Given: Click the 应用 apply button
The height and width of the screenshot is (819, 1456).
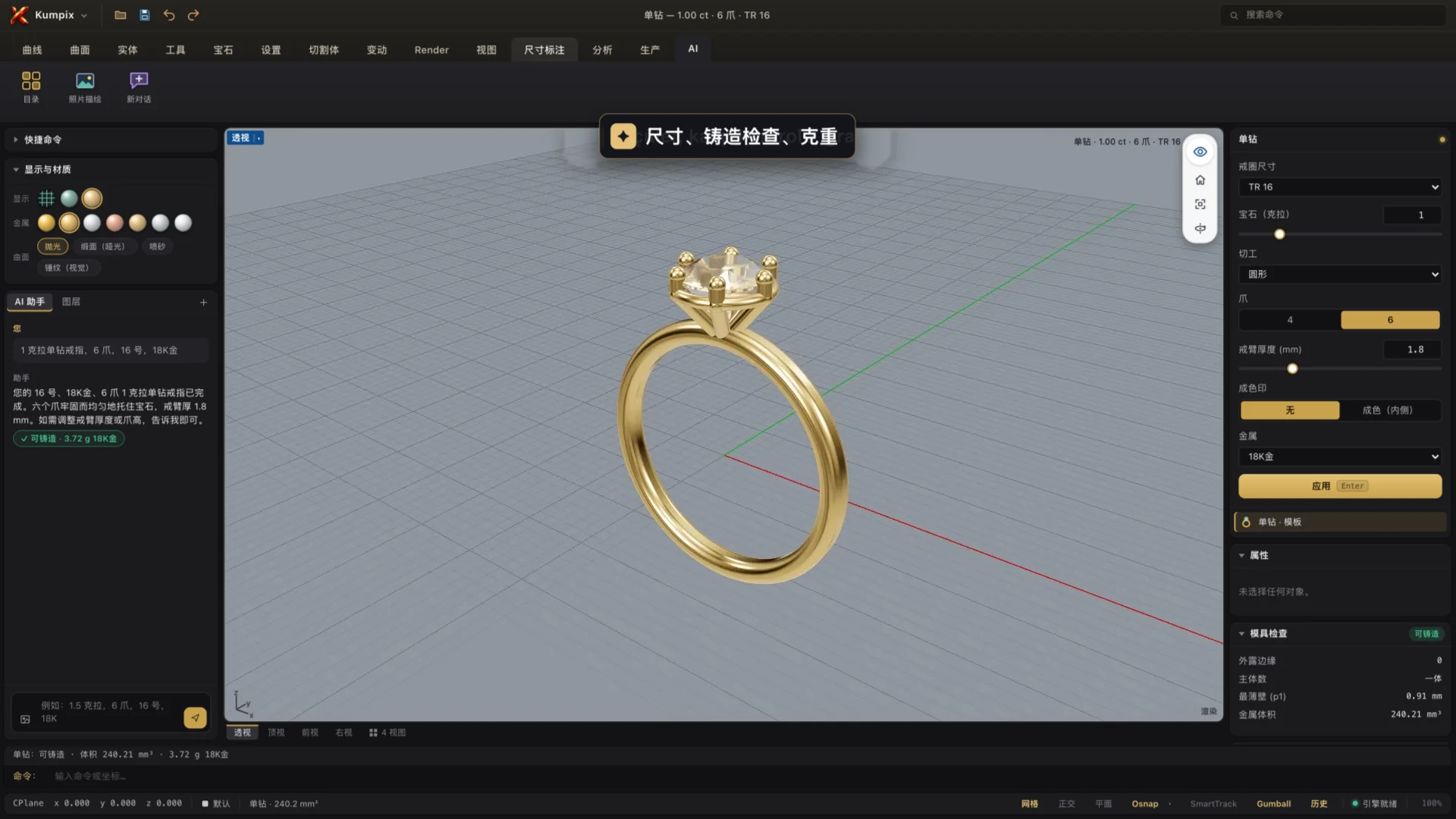Looking at the screenshot, I should click(x=1340, y=486).
